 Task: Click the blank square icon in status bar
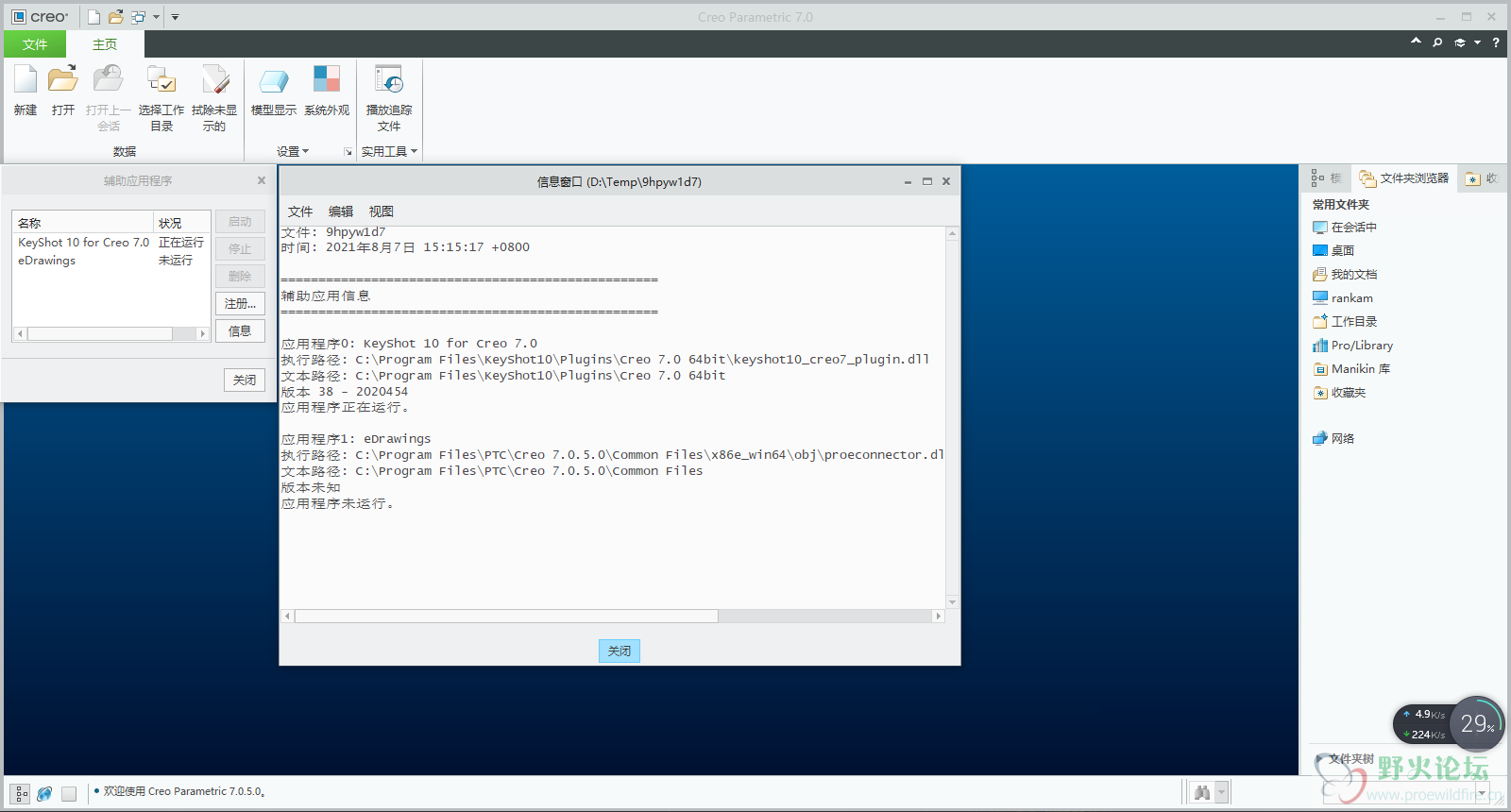point(69,794)
